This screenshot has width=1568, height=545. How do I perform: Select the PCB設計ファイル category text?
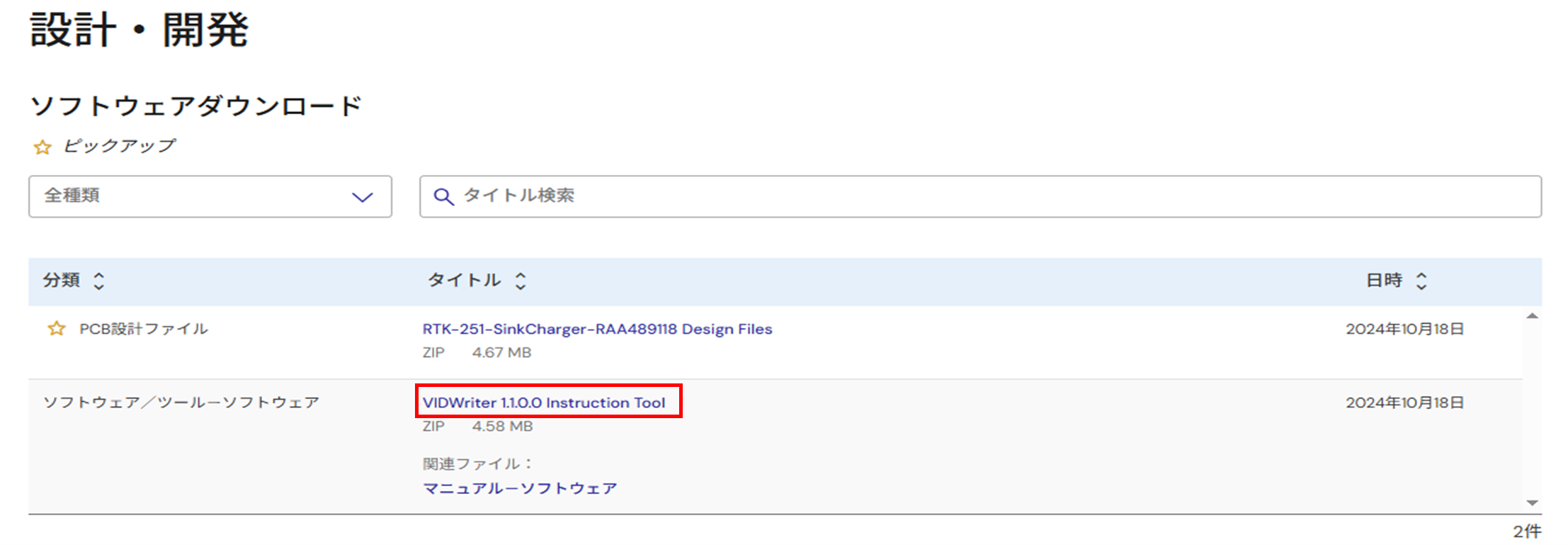click(143, 329)
